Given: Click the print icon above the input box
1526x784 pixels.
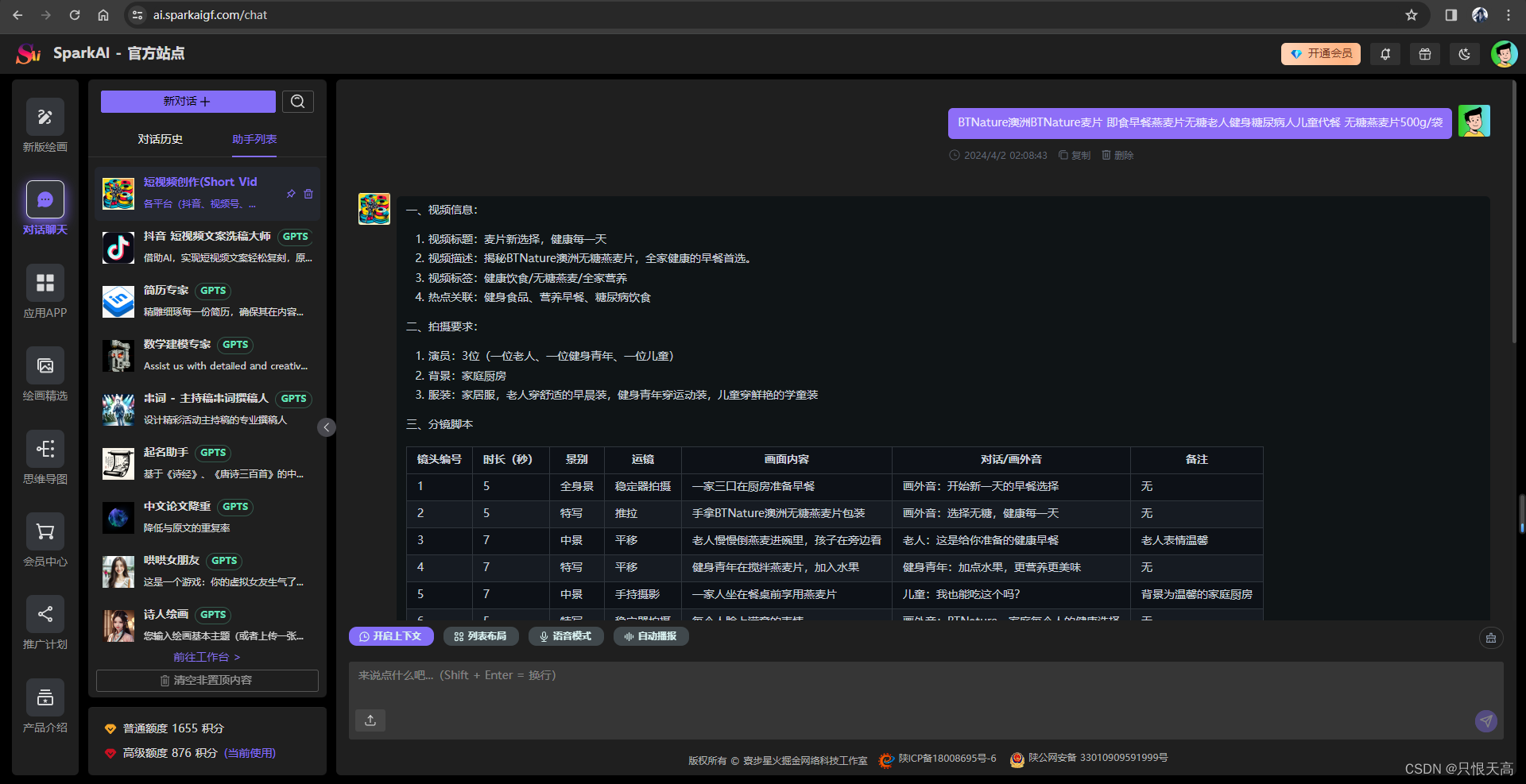Looking at the screenshot, I should pyautogui.click(x=1491, y=638).
